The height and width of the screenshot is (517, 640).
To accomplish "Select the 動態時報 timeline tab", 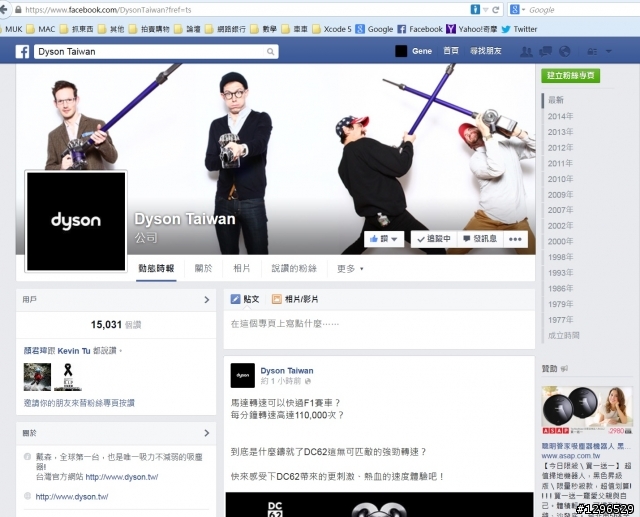I will (156, 268).
